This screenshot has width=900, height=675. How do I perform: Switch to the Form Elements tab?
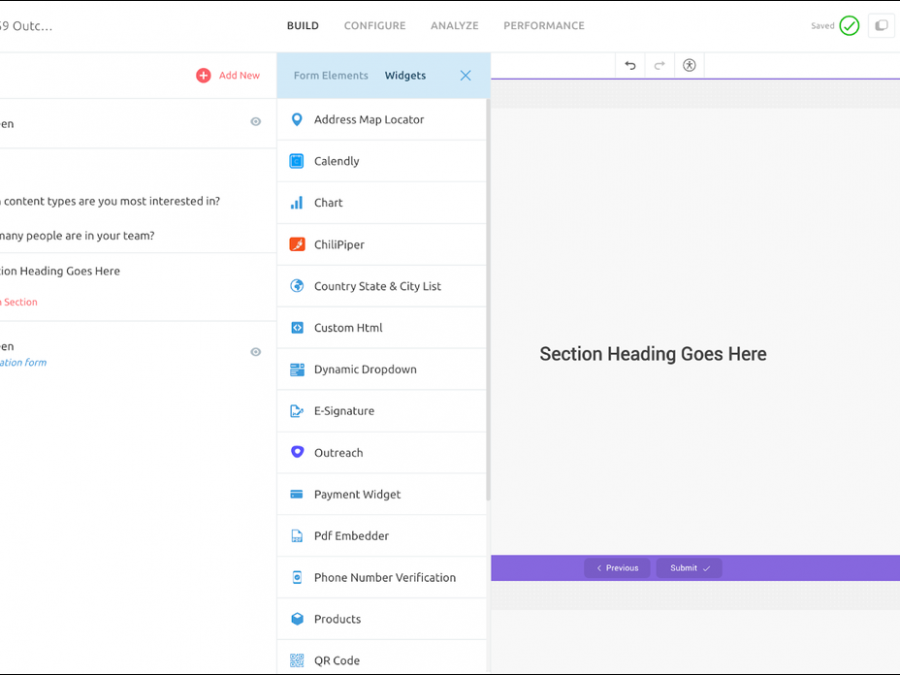tap(331, 76)
